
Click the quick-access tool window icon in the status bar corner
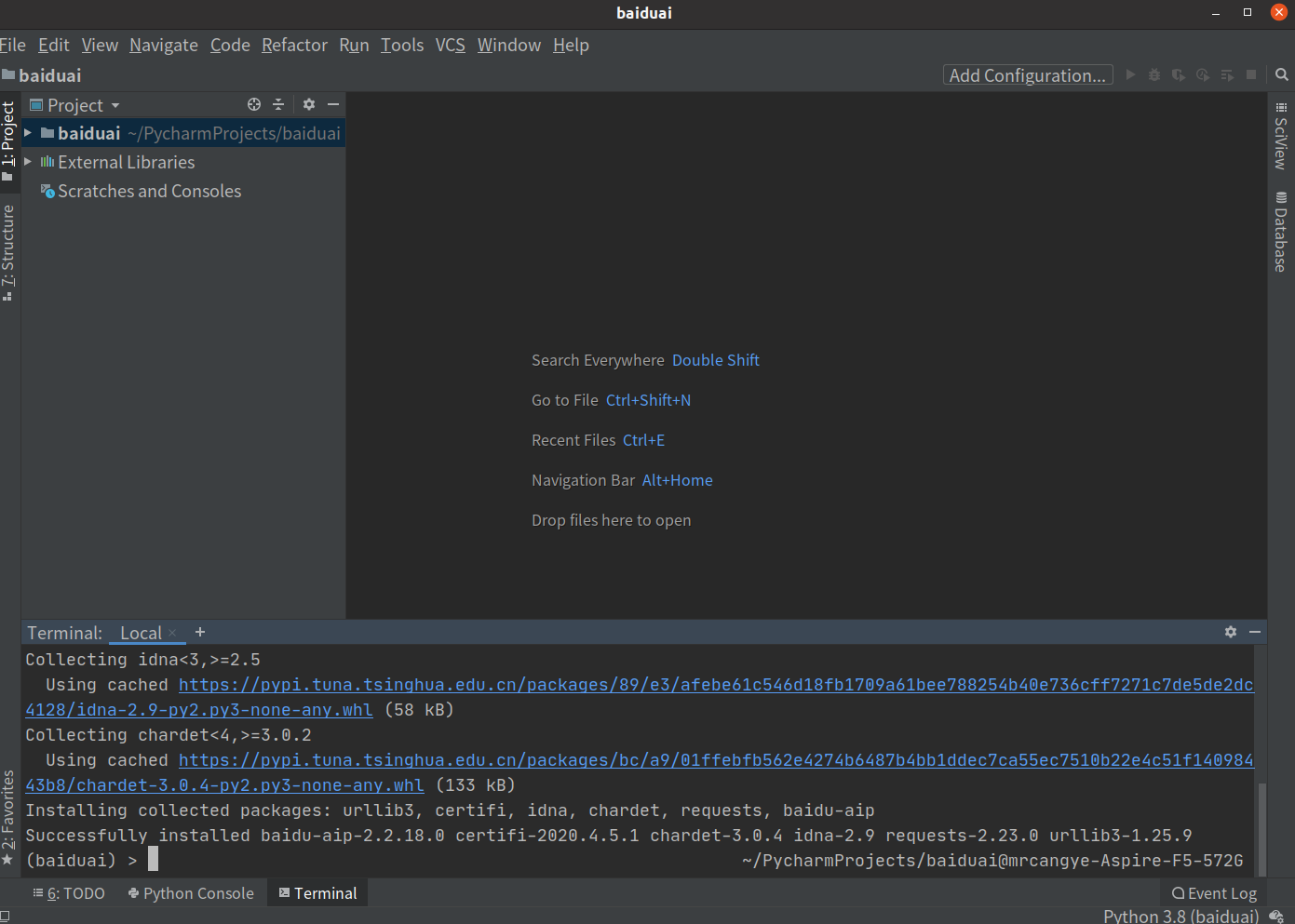[x=6, y=917]
